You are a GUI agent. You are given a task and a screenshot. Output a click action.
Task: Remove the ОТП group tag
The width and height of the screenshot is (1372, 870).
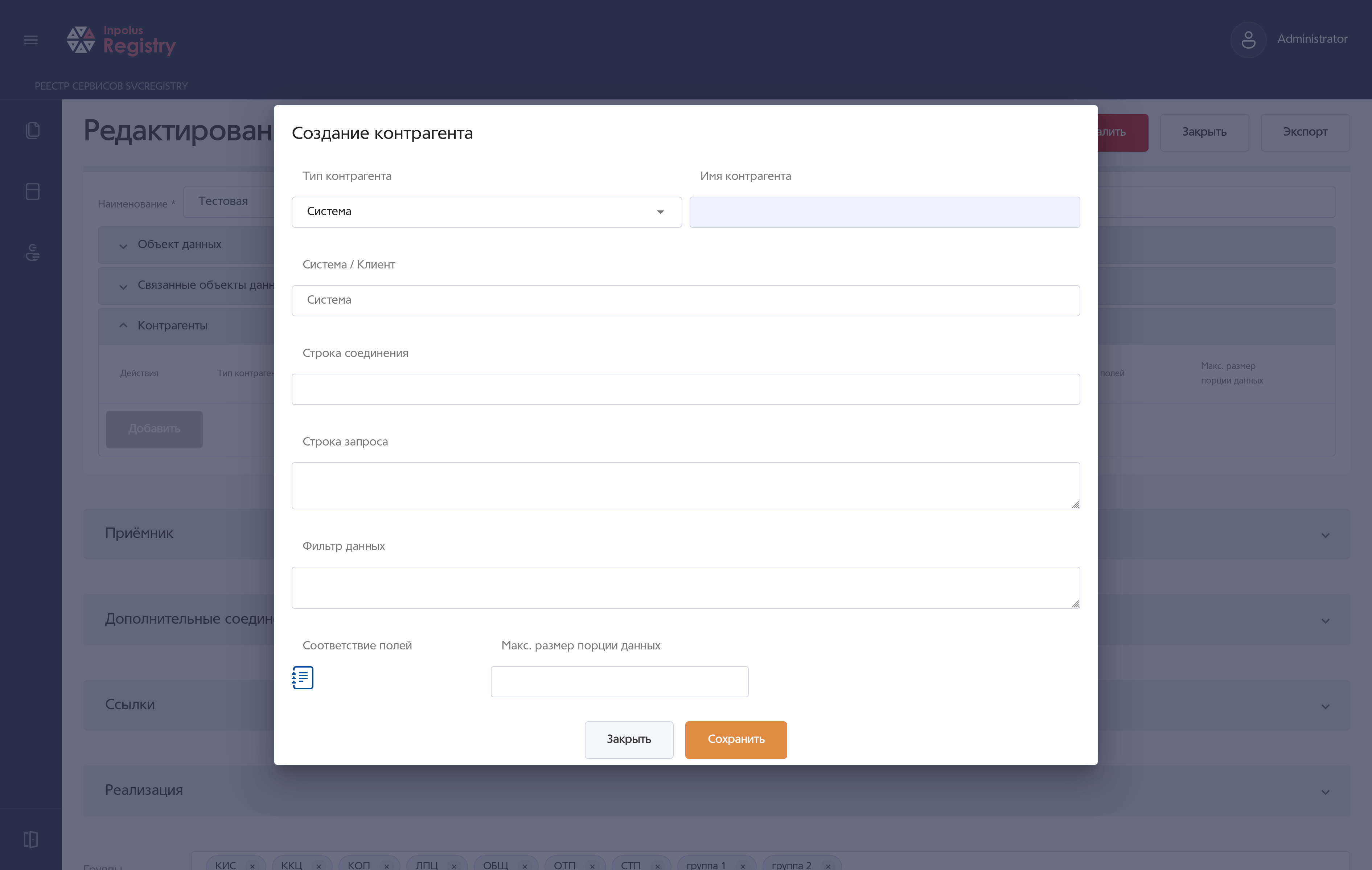[592, 866]
